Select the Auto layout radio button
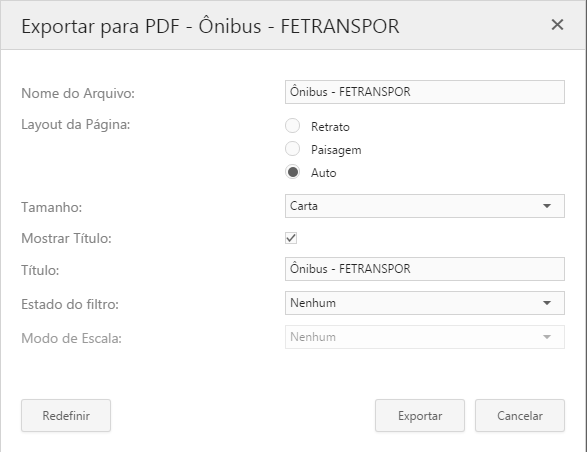 (292, 172)
